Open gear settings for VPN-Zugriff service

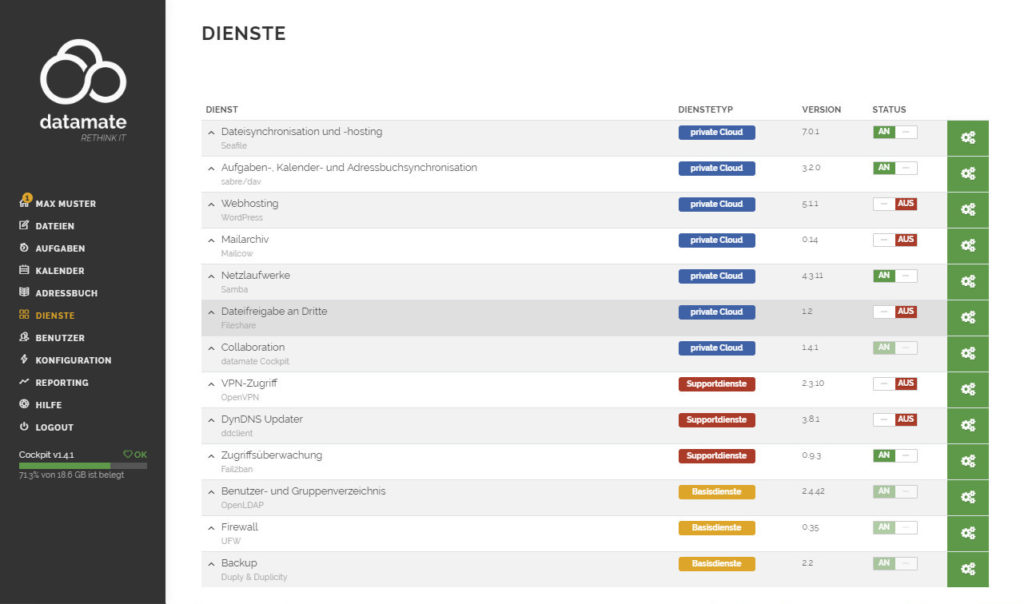pyautogui.click(x=967, y=389)
